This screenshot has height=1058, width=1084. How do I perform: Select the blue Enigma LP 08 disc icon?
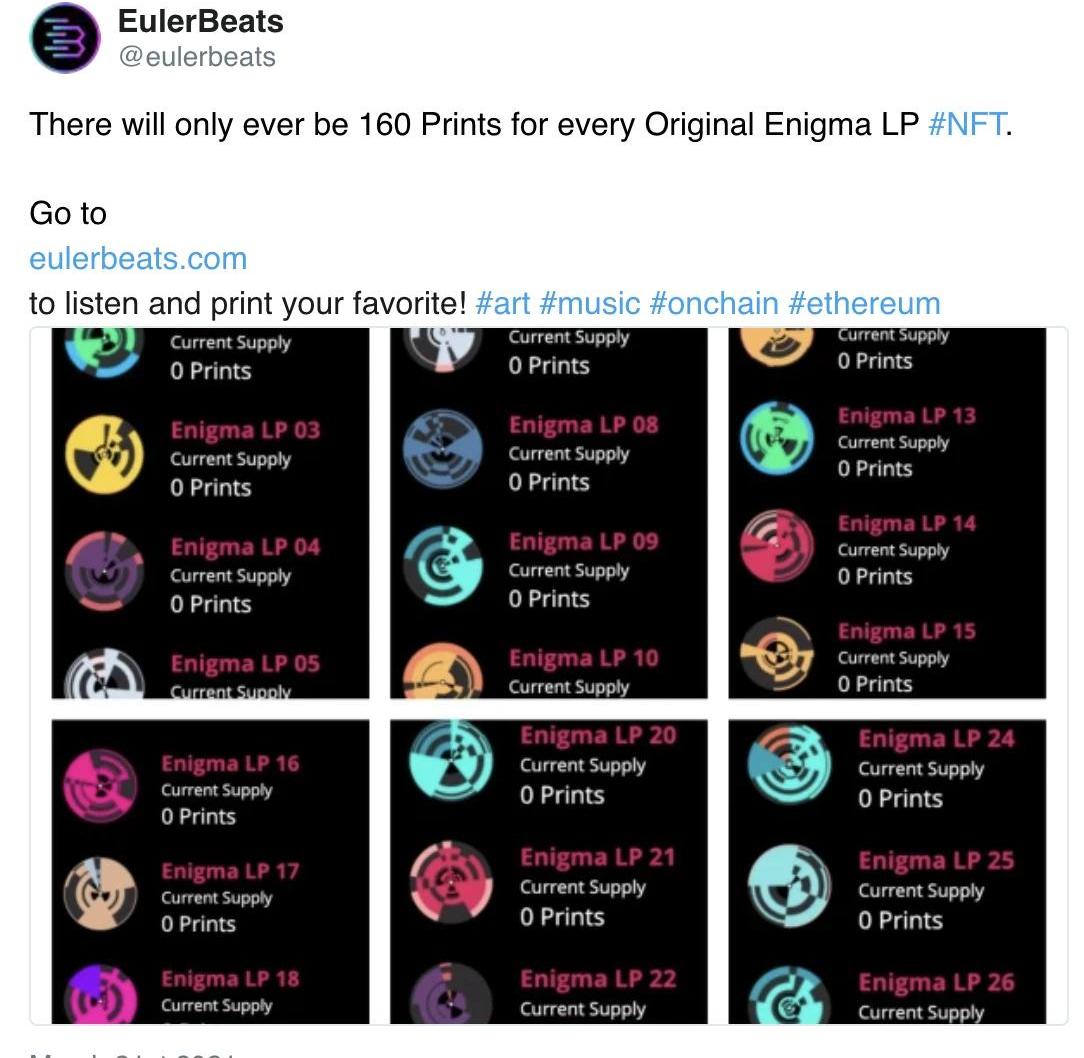pyautogui.click(x=442, y=450)
